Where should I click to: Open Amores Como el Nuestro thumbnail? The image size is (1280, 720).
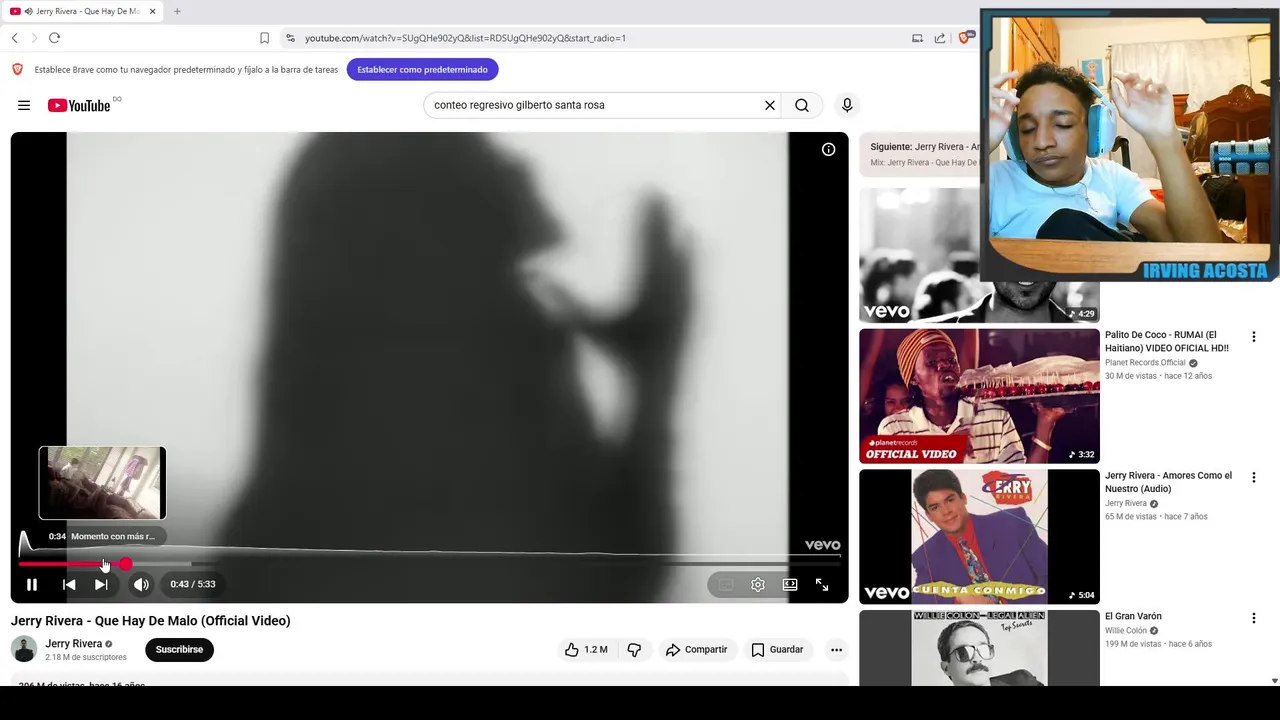979,537
